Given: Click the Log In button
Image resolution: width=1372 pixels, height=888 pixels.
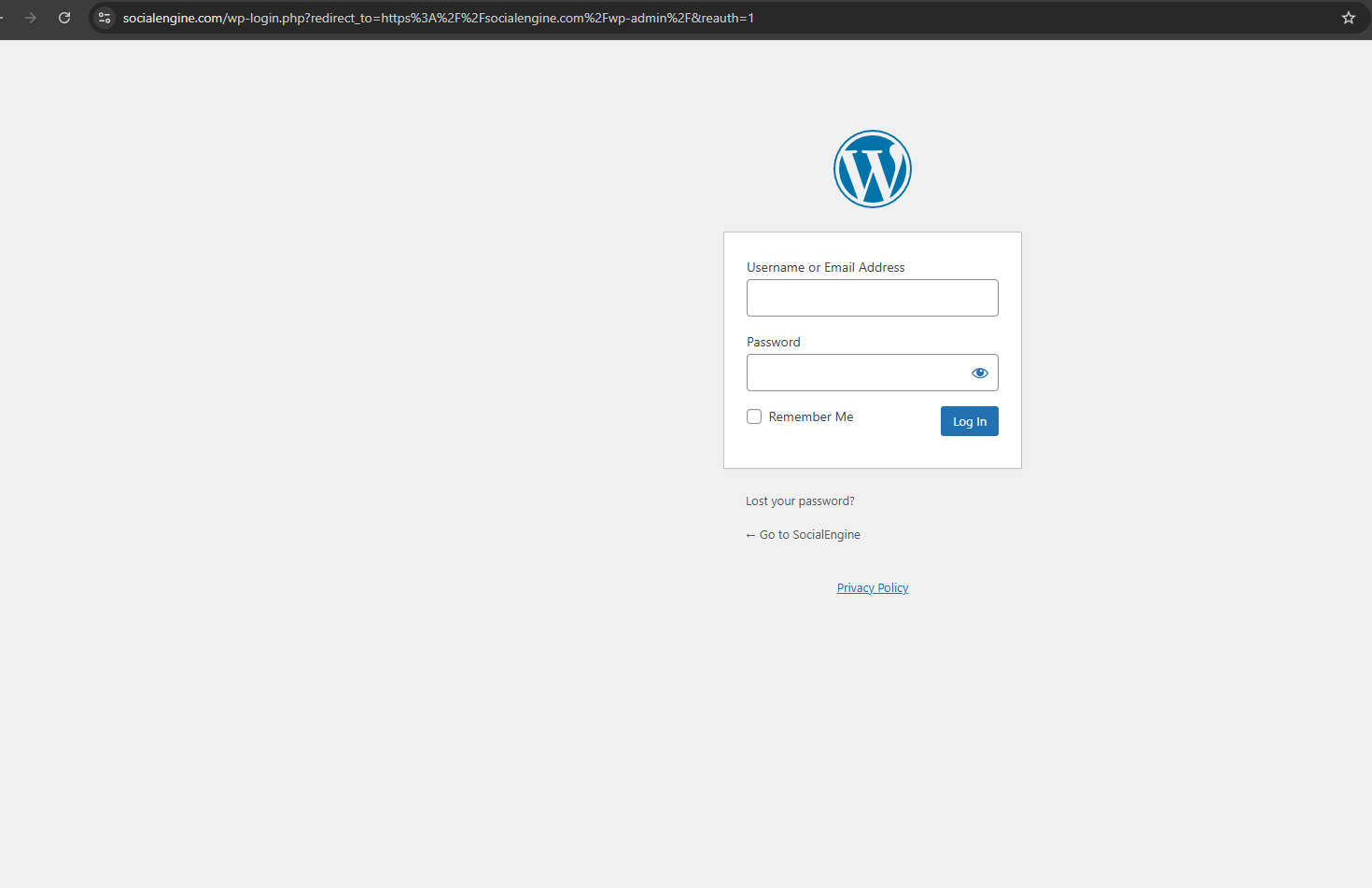Looking at the screenshot, I should tap(970, 421).
